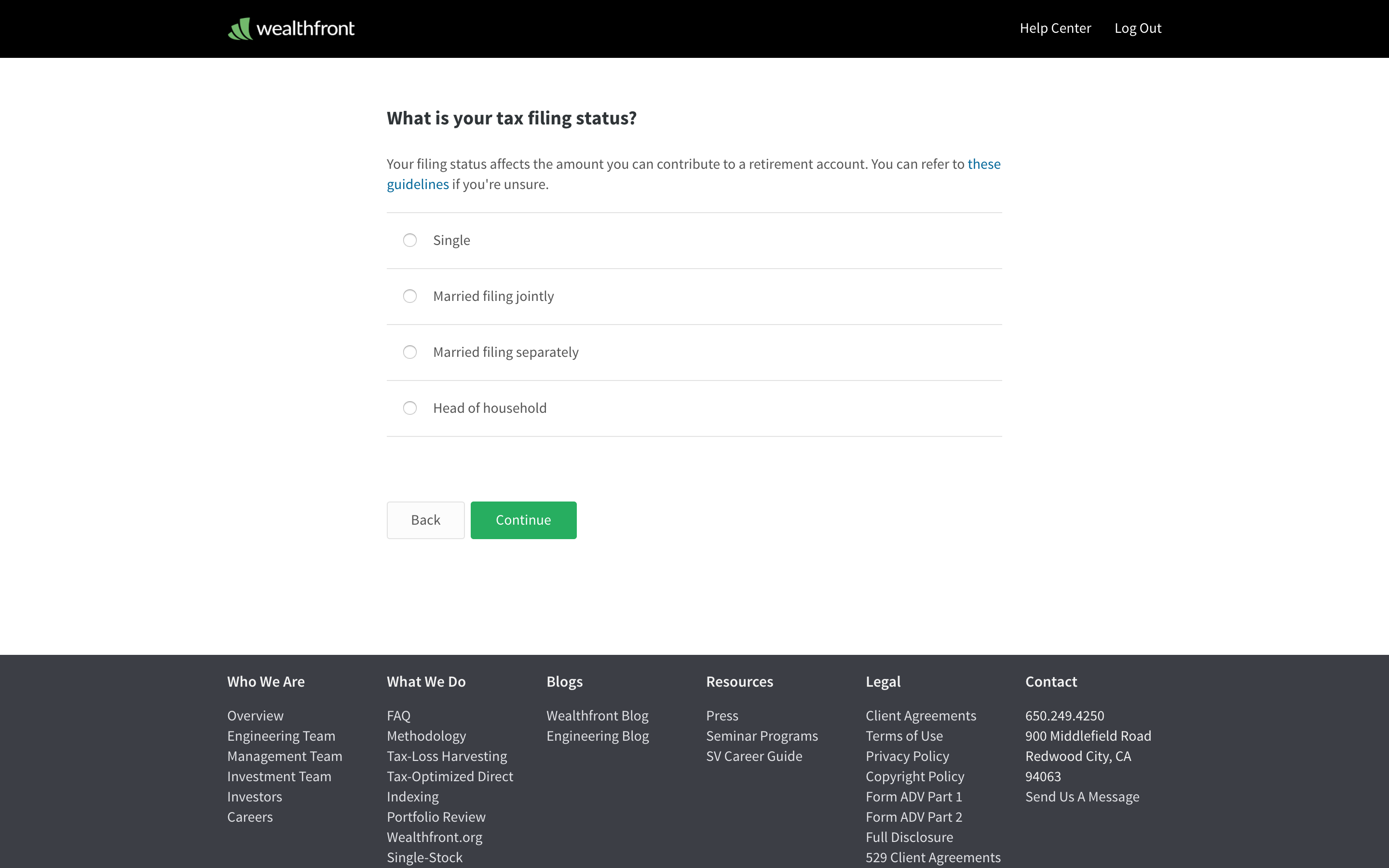
Task: Open Seminar Programs footer link
Action: pyautogui.click(x=762, y=736)
